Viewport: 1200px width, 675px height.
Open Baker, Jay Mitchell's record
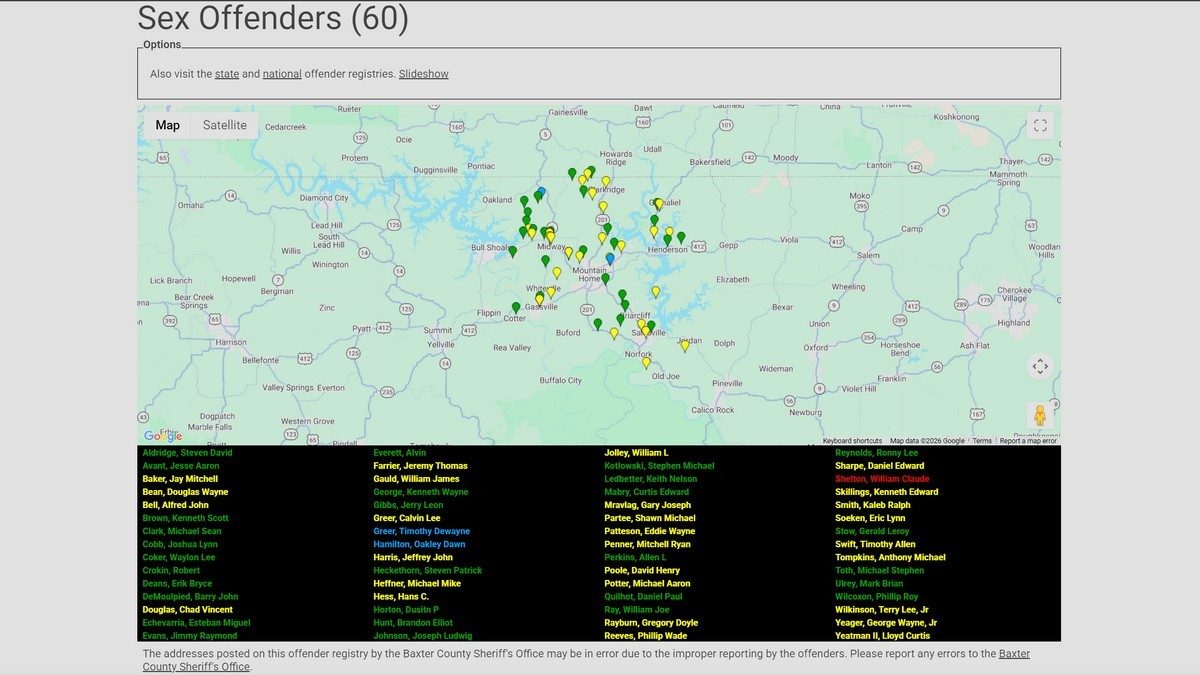point(180,479)
